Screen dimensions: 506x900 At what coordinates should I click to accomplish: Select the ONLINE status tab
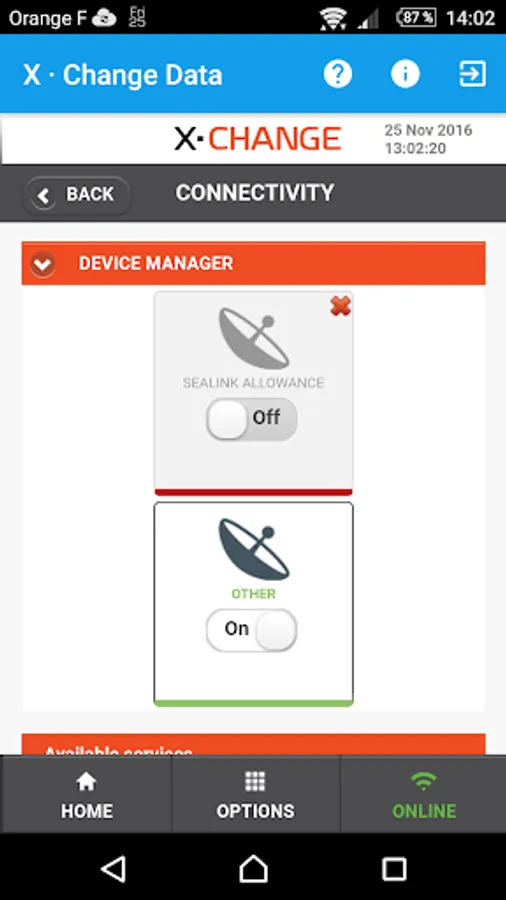click(x=423, y=794)
